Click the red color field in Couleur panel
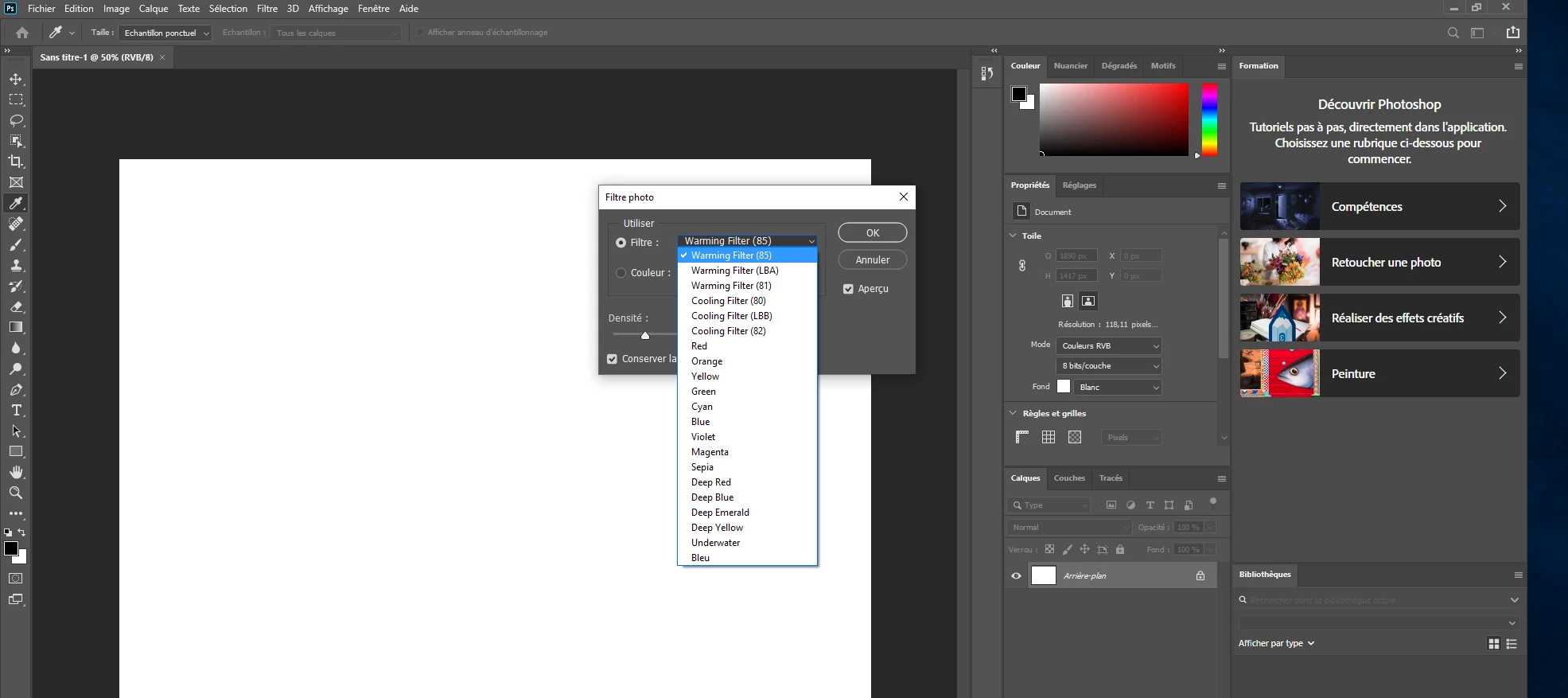This screenshot has width=1568, height=698. [1114, 119]
